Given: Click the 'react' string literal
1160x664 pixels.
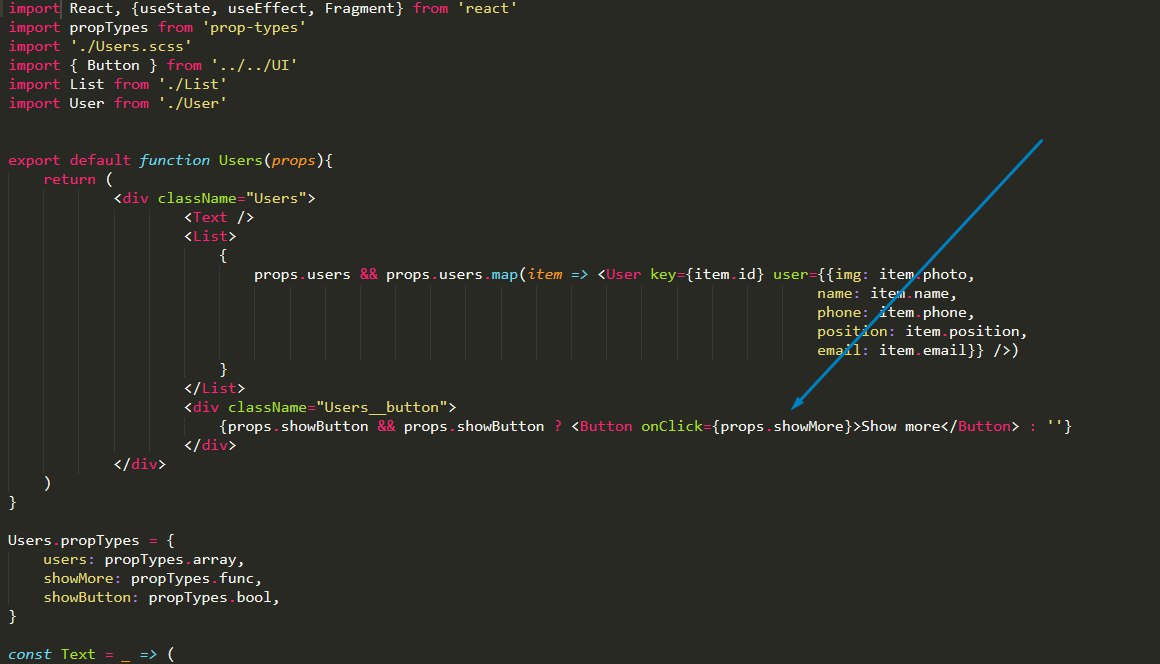Looking at the screenshot, I should tap(487, 8).
